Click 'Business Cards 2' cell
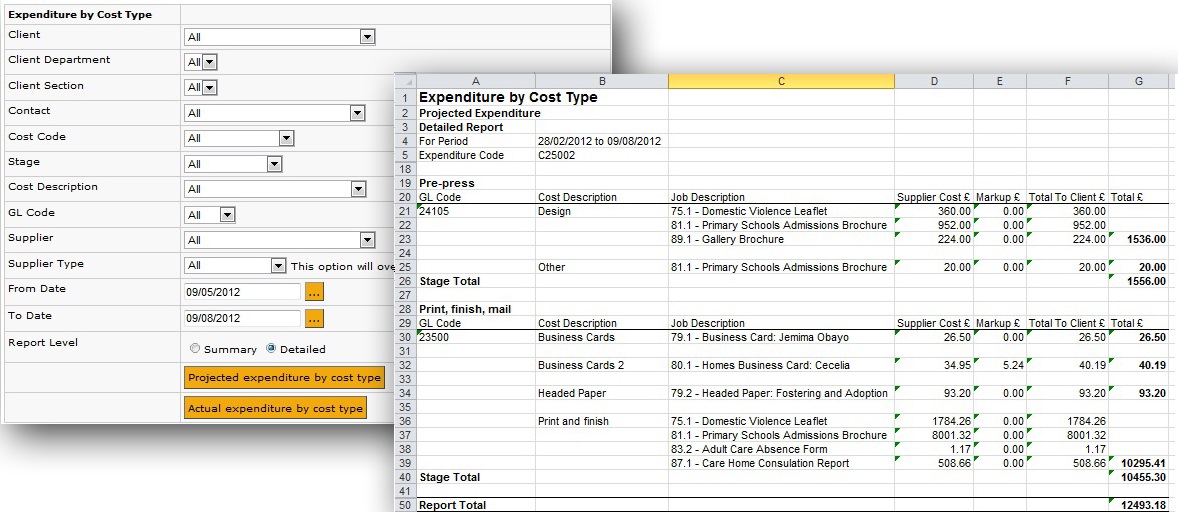 [x=602, y=366]
